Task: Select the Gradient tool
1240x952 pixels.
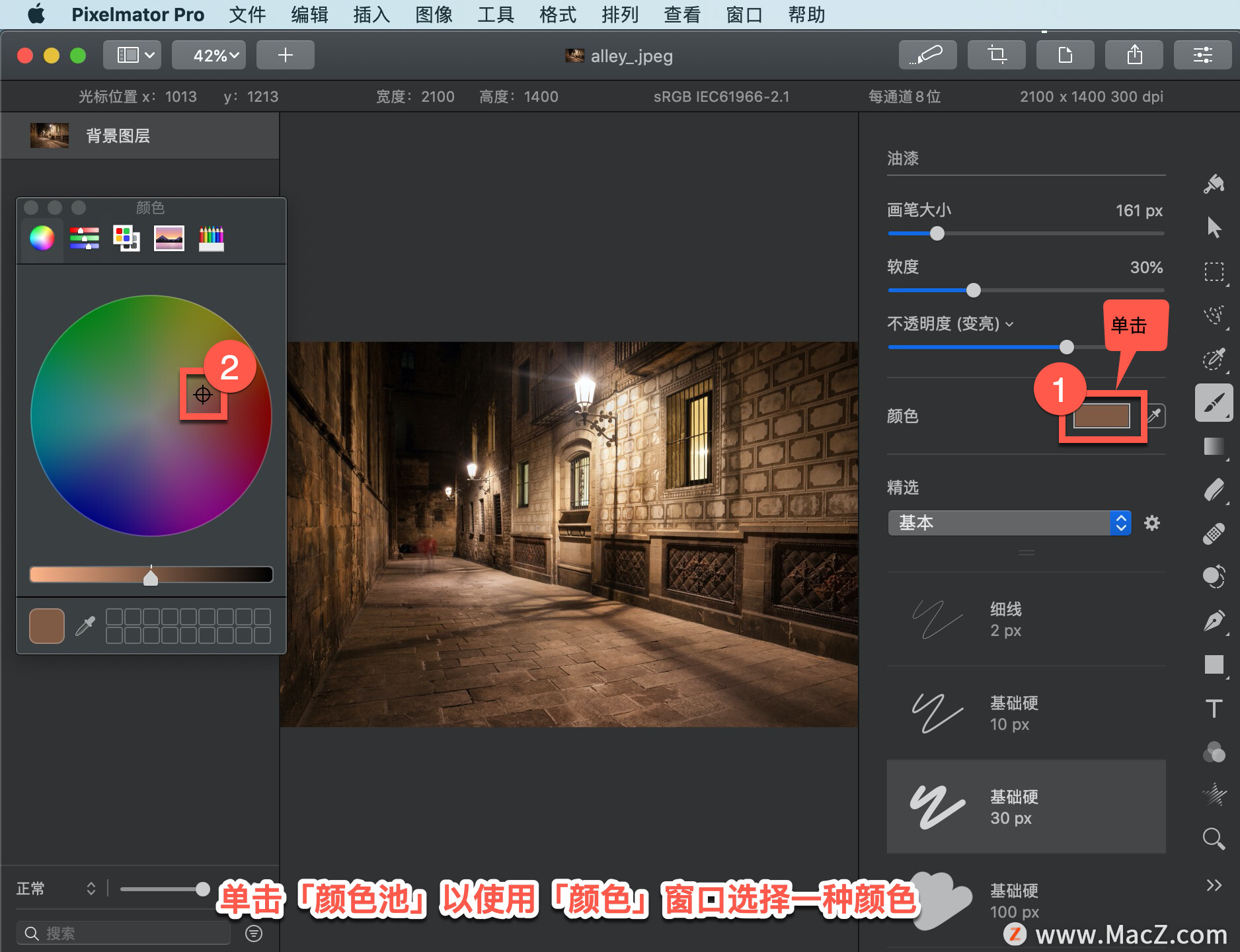Action: coord(1214,446)
